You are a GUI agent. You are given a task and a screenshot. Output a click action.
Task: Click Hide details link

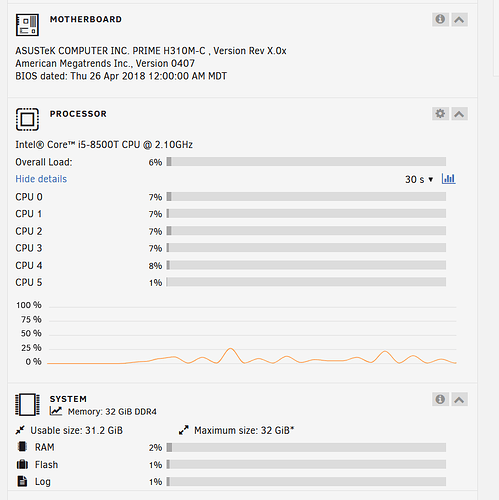click(x=41, y=179)
